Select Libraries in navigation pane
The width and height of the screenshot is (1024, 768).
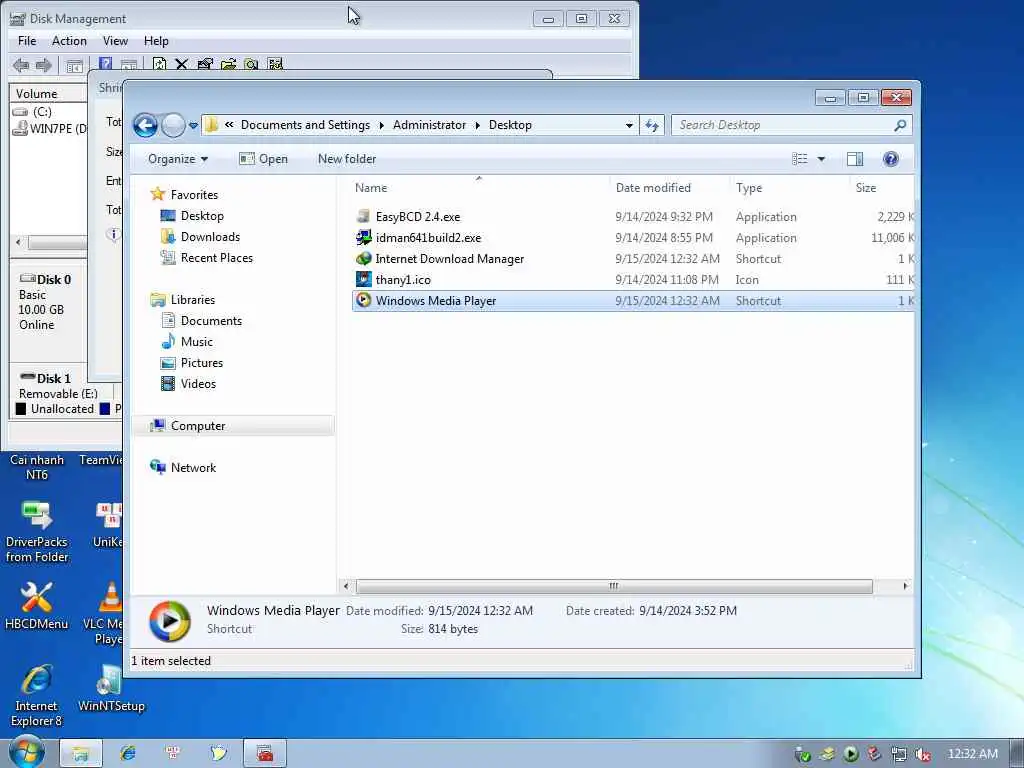(x=192, y=300)
